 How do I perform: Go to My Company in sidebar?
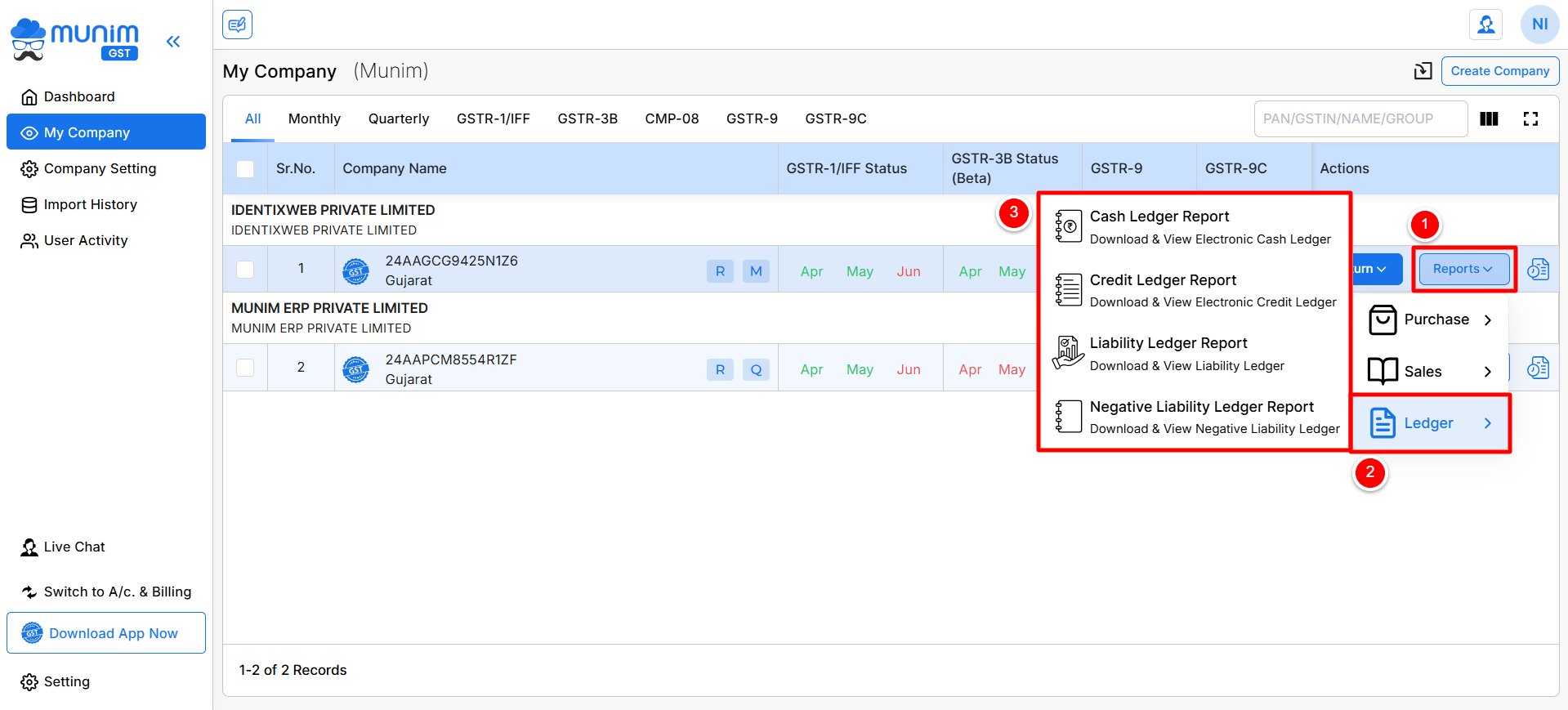click(x=106, y=132)
